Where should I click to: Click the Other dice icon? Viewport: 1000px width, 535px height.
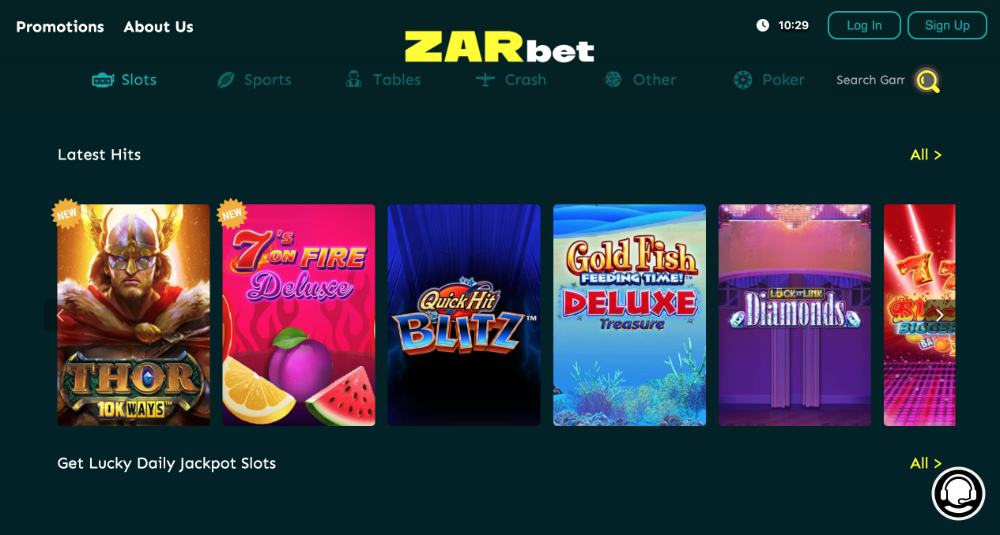613,80
